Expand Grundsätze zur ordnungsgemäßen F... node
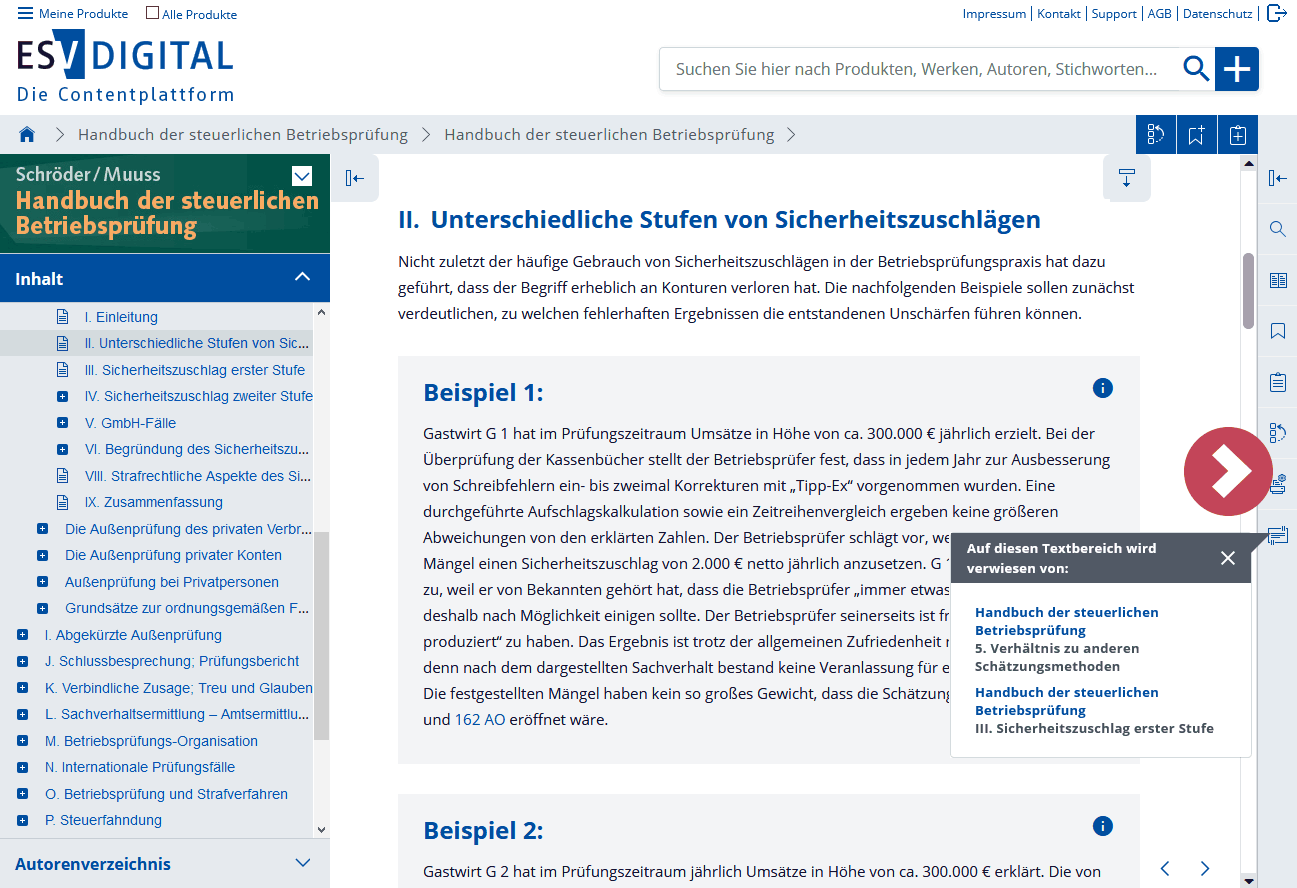 click(42, 608)
